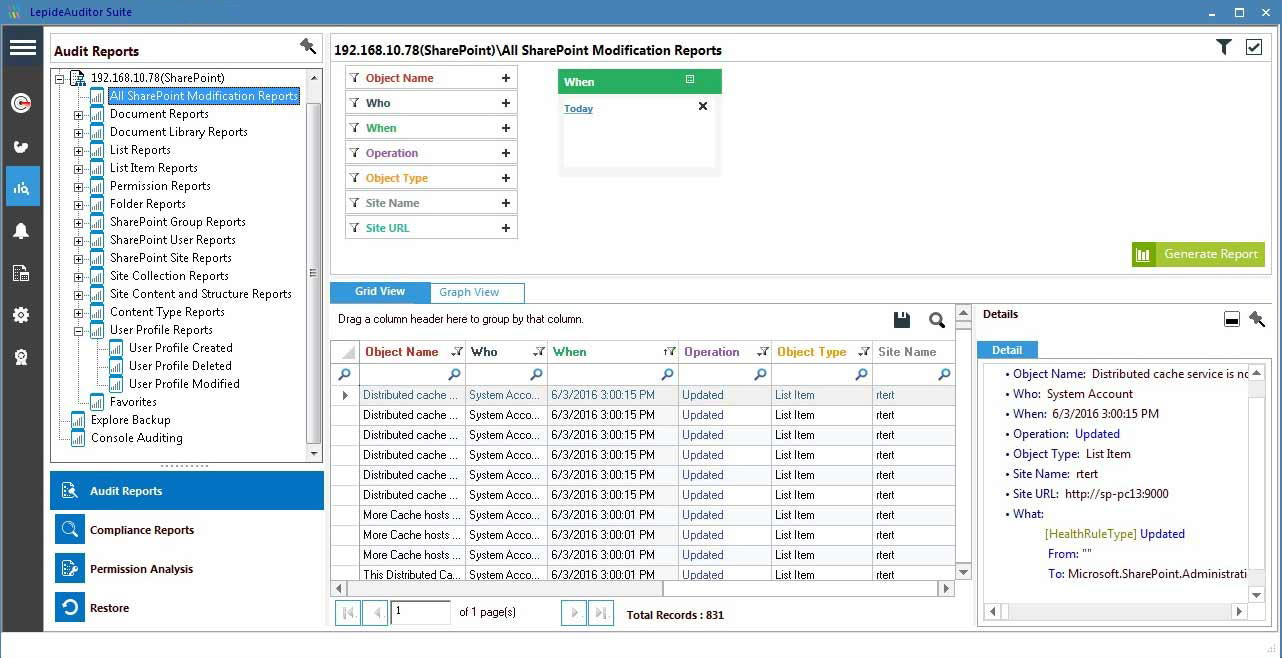Open the health monitoring sidebar icon
The height and width of the screenshot is (658, 1282).
click(x=21, y=146)
